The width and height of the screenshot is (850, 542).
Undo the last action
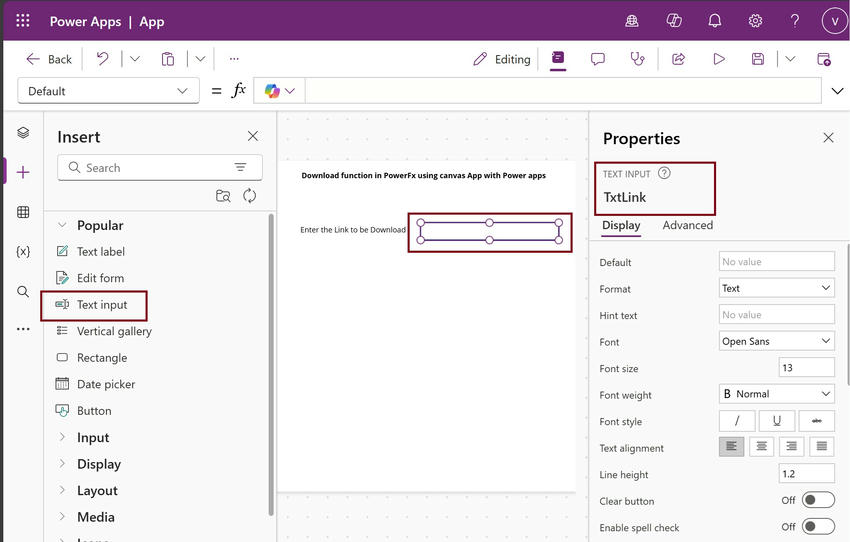[x=102, y=59]
